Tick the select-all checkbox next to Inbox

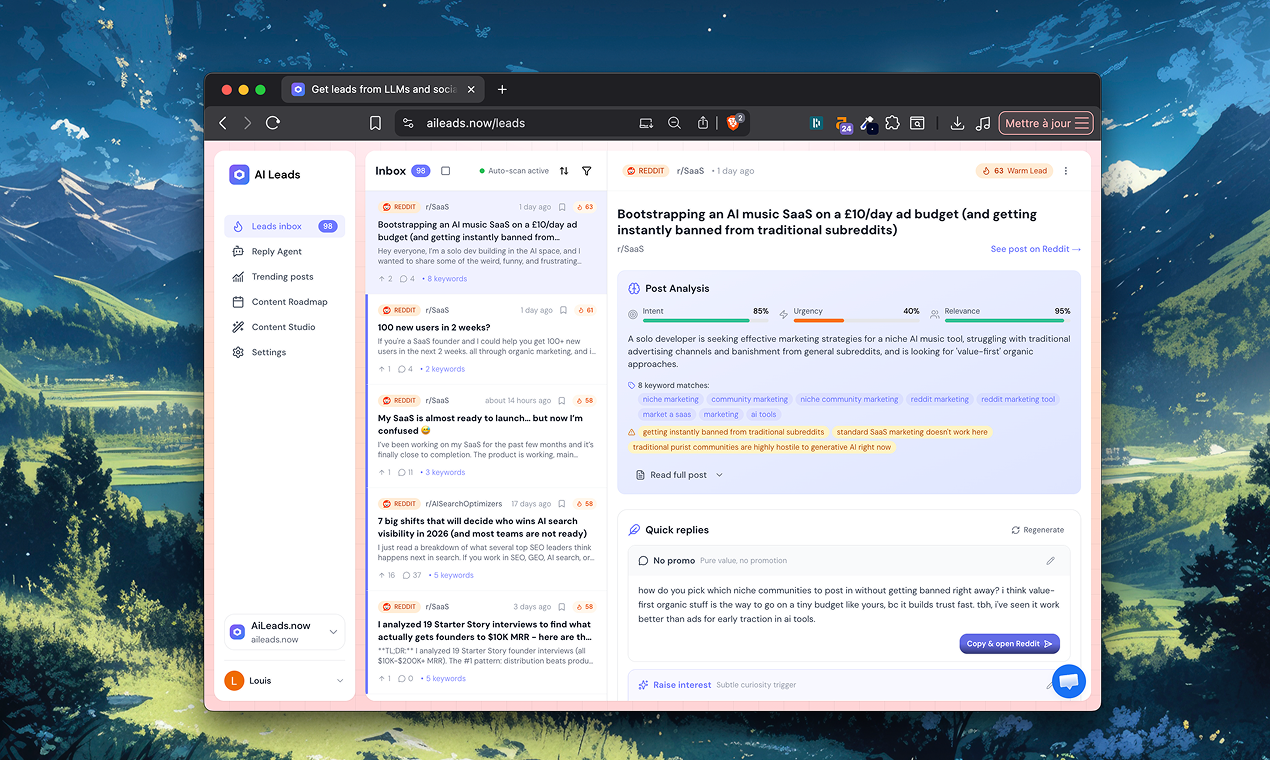click(446, 171)
